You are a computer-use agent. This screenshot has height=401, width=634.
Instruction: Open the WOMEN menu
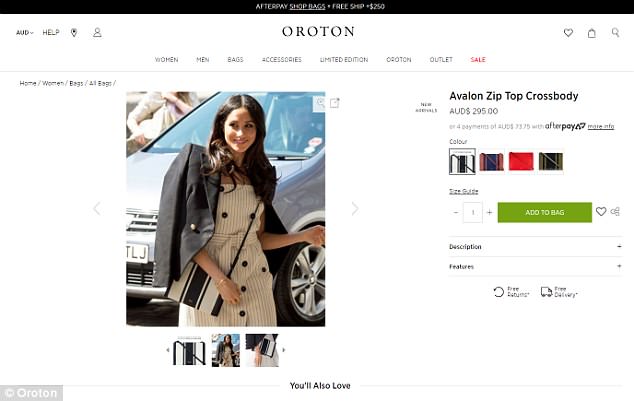[x=167, y=59]
